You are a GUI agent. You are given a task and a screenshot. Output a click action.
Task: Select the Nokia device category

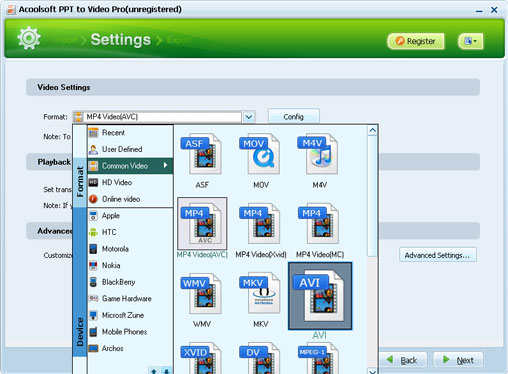point(130,265)
